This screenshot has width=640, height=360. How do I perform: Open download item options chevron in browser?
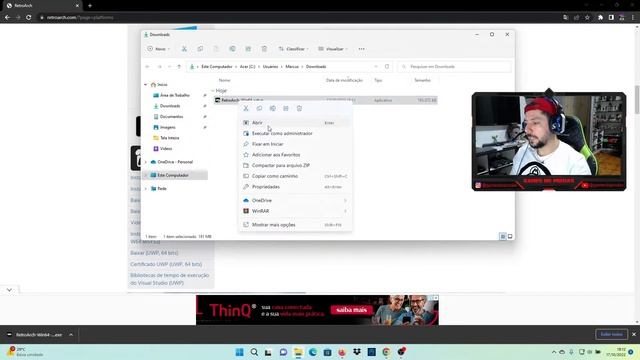click(x=71, y=335)
